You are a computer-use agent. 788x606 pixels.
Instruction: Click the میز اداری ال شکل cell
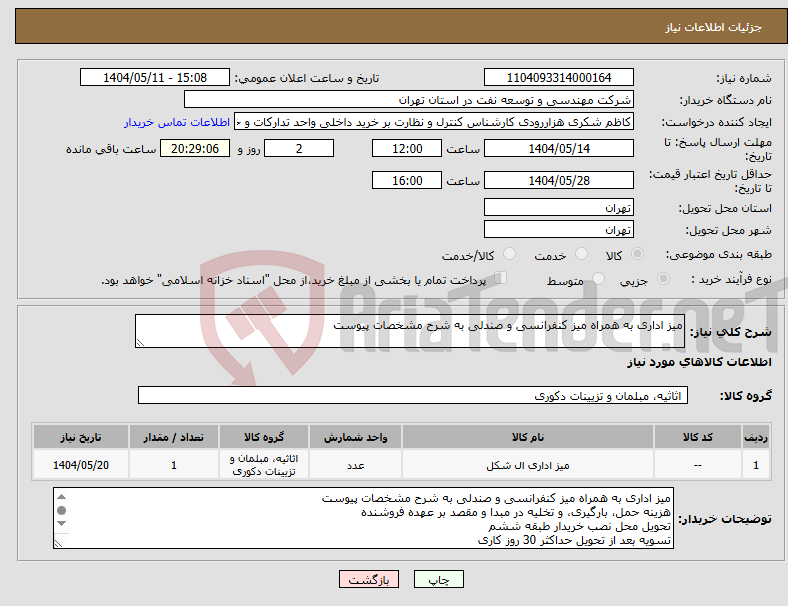click(x=528, y=465)
